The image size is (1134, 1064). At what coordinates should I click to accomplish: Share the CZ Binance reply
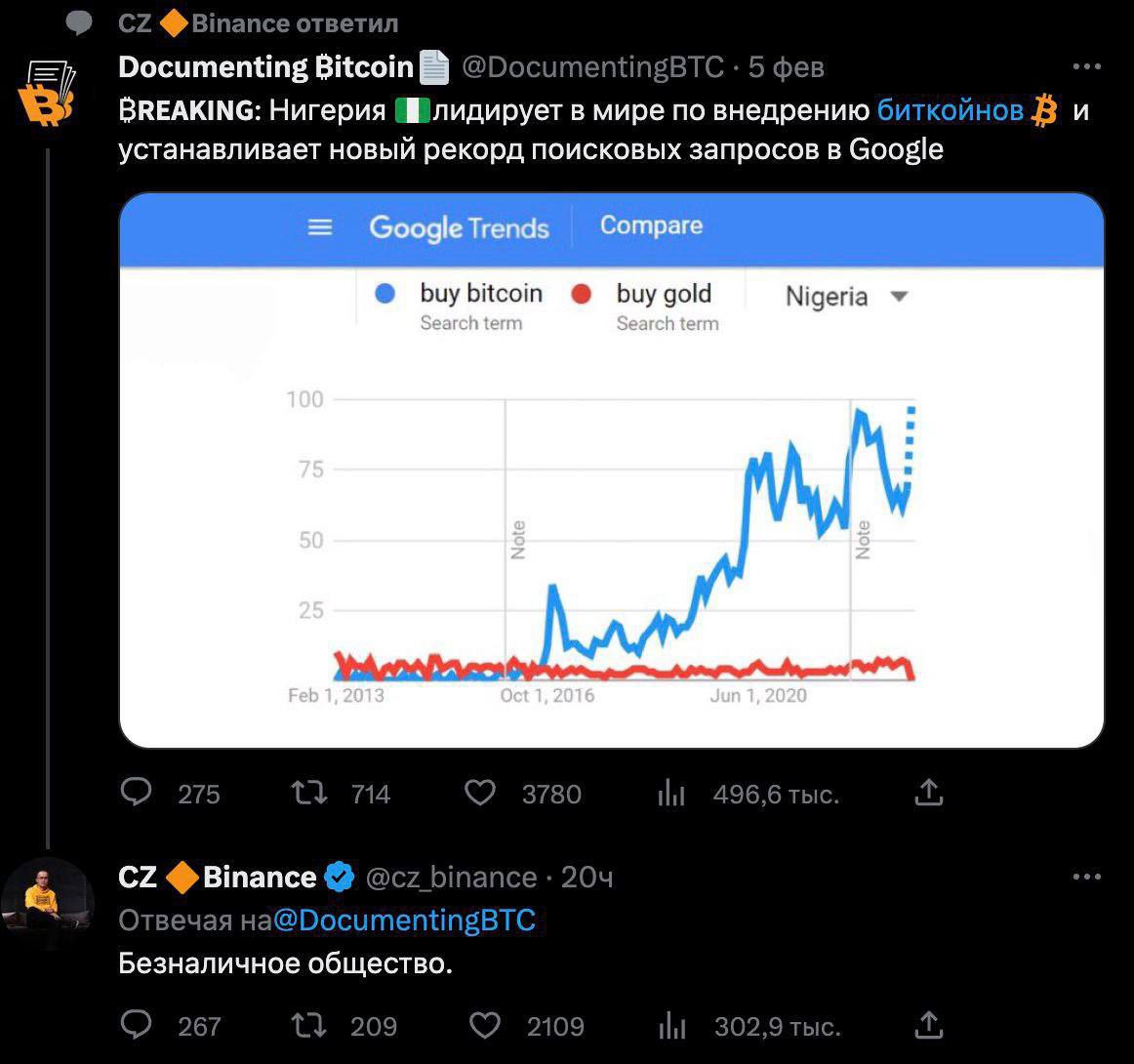click(929, 1024)
